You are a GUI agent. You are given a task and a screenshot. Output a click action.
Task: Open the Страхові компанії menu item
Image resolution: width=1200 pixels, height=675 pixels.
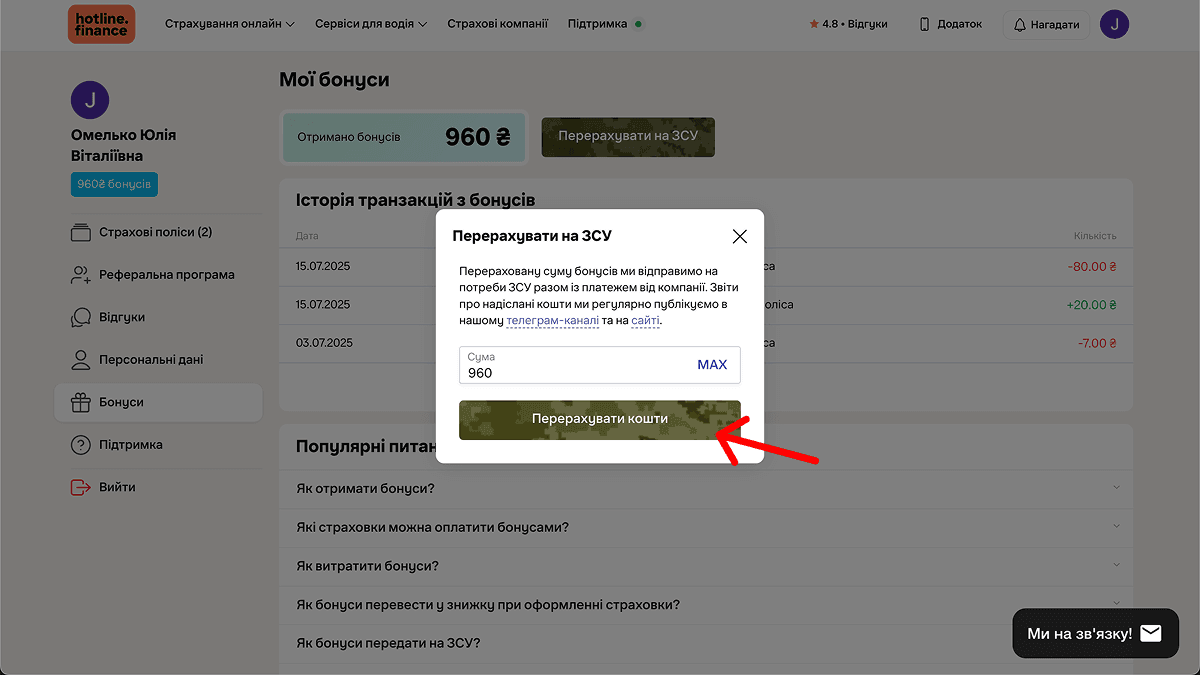tap(497, 23)
